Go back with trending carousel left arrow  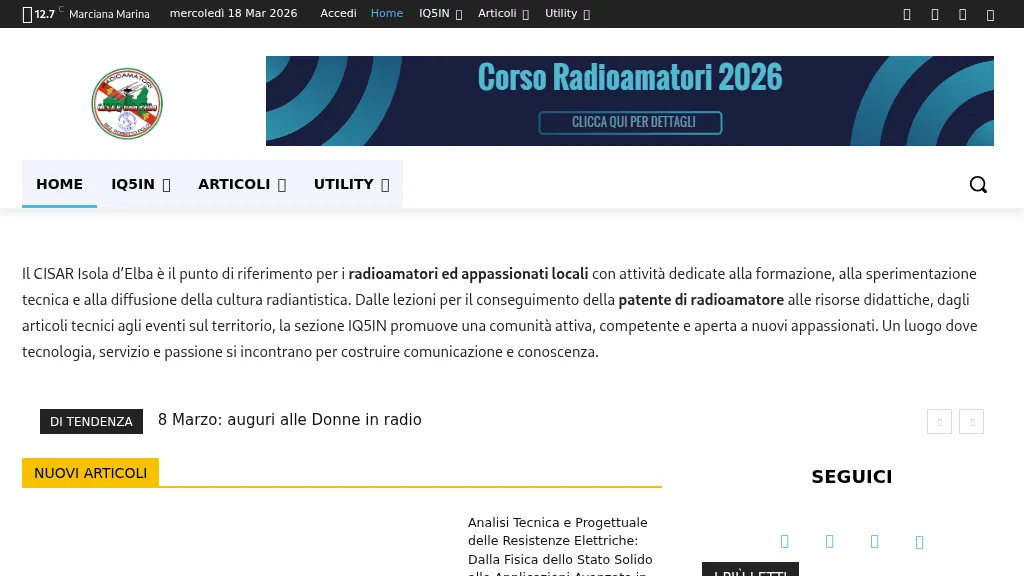coord(939,421)
